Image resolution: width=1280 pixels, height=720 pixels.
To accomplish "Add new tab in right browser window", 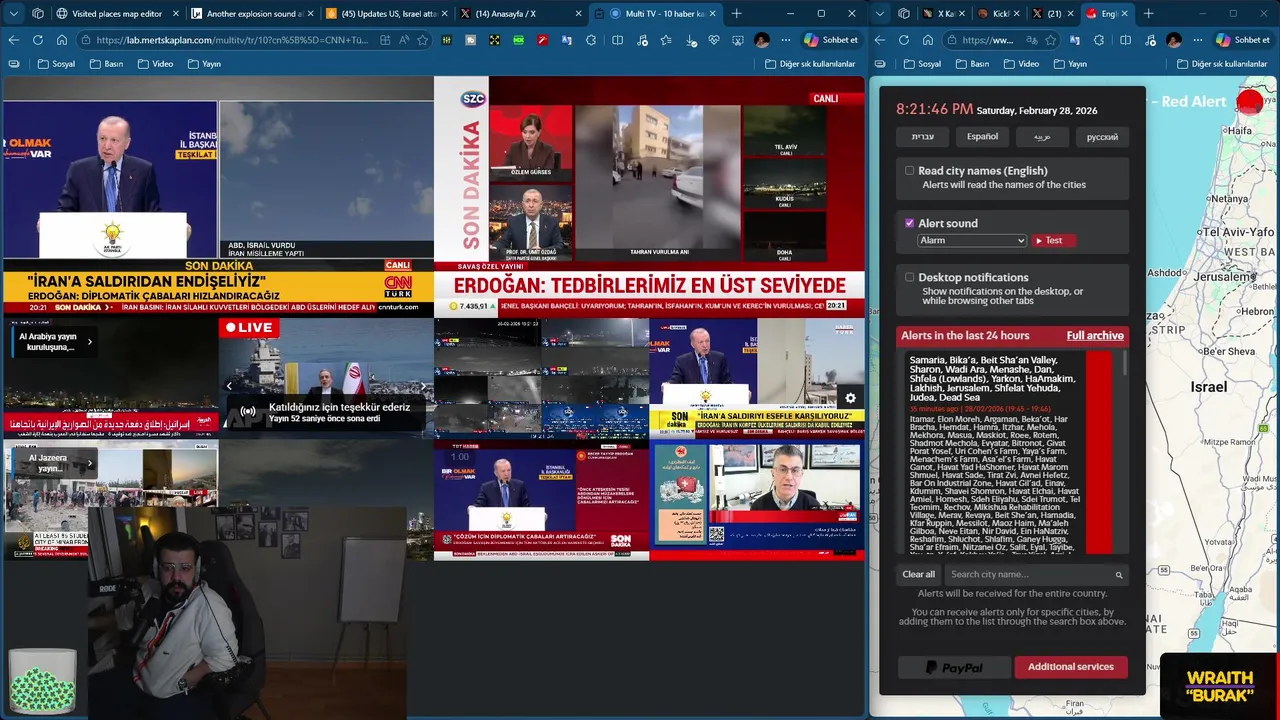I will click(1148, 13).
